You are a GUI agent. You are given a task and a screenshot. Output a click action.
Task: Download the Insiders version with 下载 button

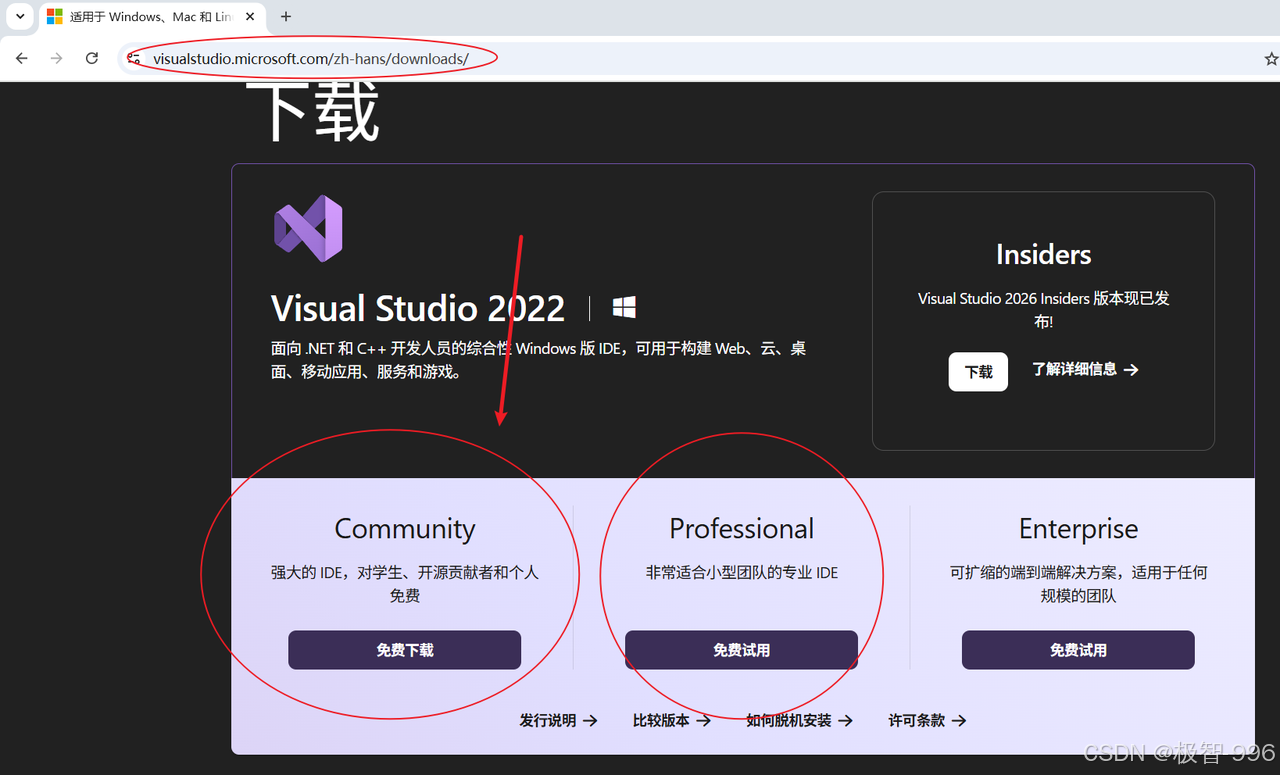click(x=978, y=372)
